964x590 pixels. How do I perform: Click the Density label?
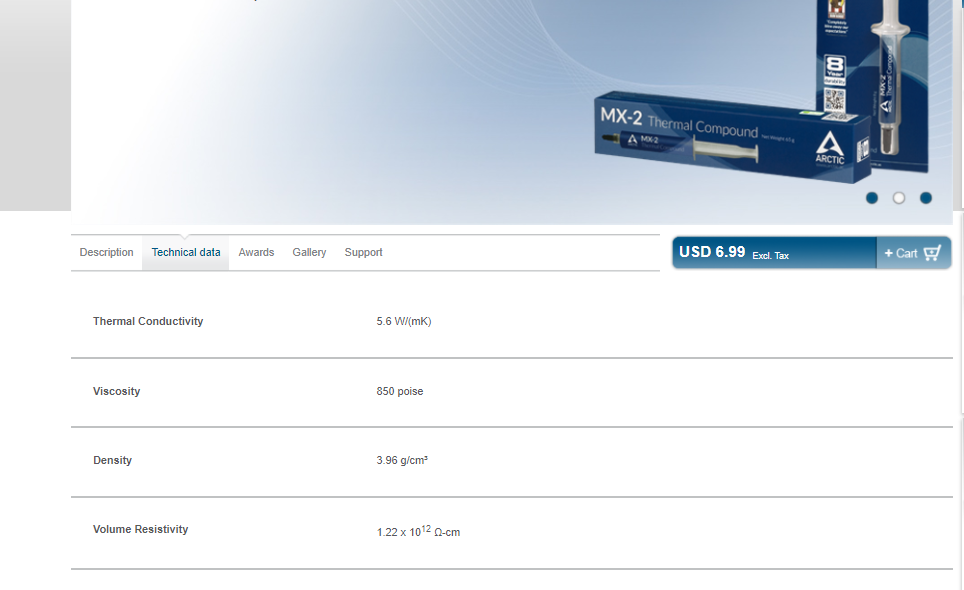point(112,460)
